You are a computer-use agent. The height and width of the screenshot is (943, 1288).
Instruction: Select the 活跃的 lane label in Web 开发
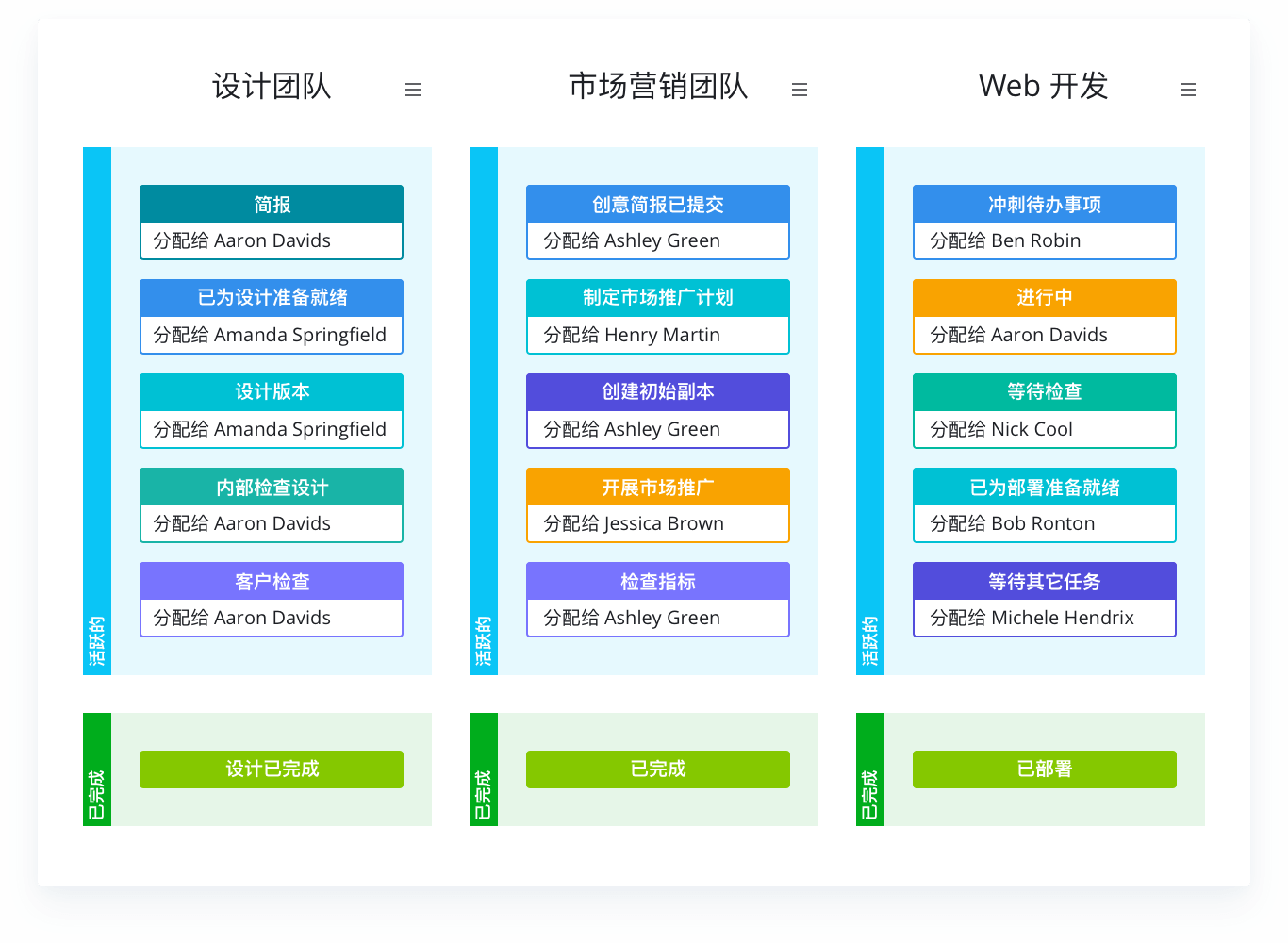pyautogui.click(x=870, y=641)
